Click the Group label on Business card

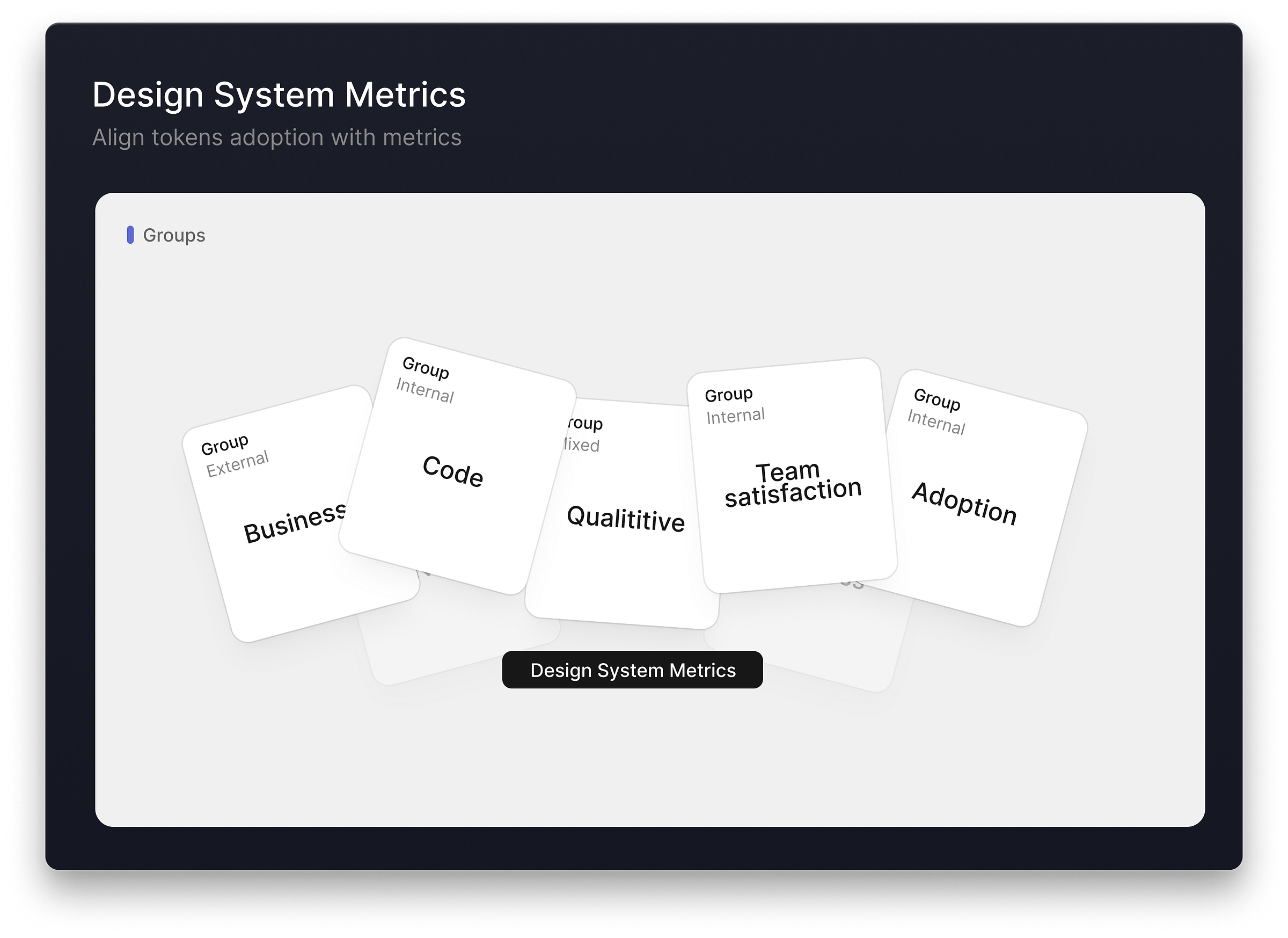click(224, 445)
